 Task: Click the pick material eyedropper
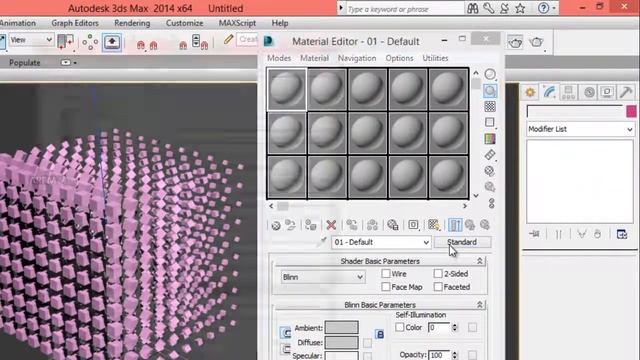[x=322, y=242]
